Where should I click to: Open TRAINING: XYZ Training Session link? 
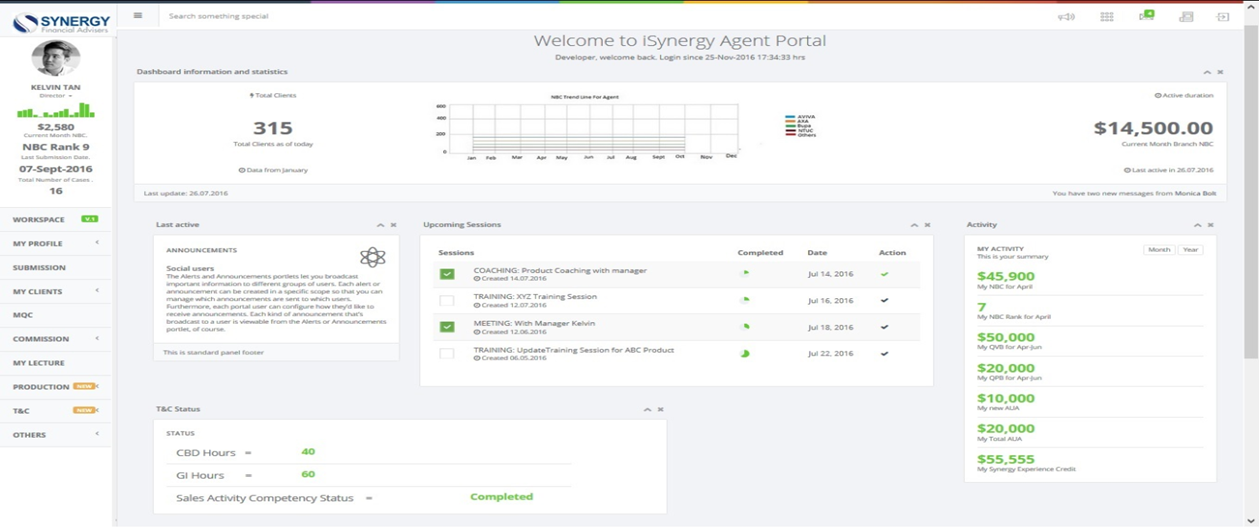(535, 297)
